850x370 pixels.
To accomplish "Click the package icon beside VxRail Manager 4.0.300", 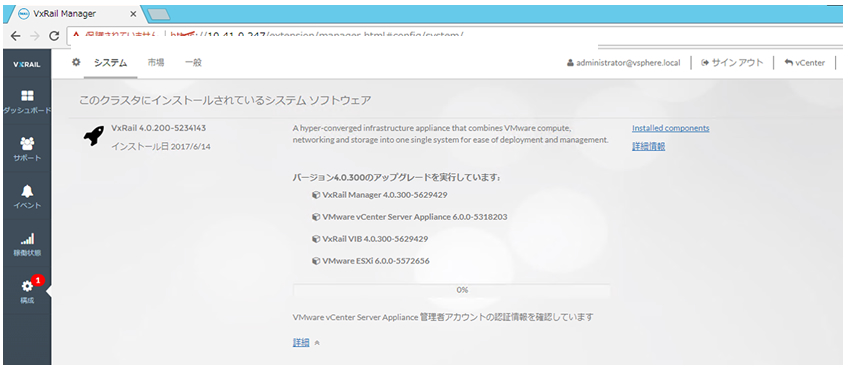I will click(x=316, y=194).
